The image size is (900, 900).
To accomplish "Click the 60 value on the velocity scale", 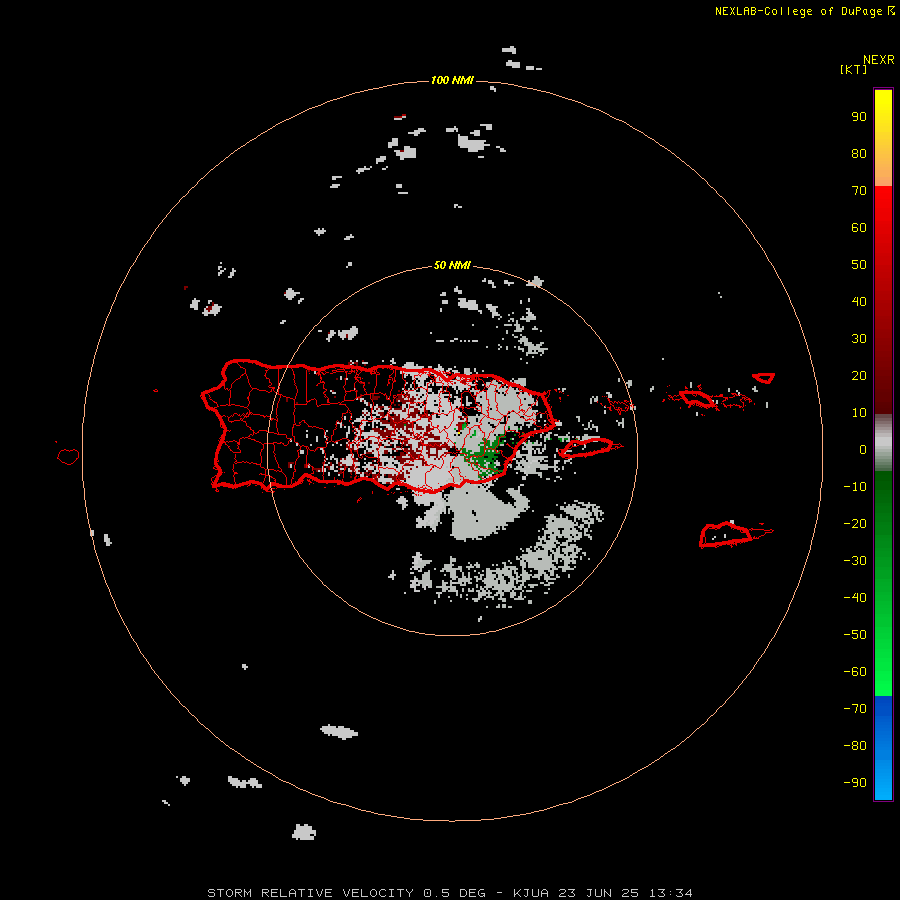I will click(859, 227).
